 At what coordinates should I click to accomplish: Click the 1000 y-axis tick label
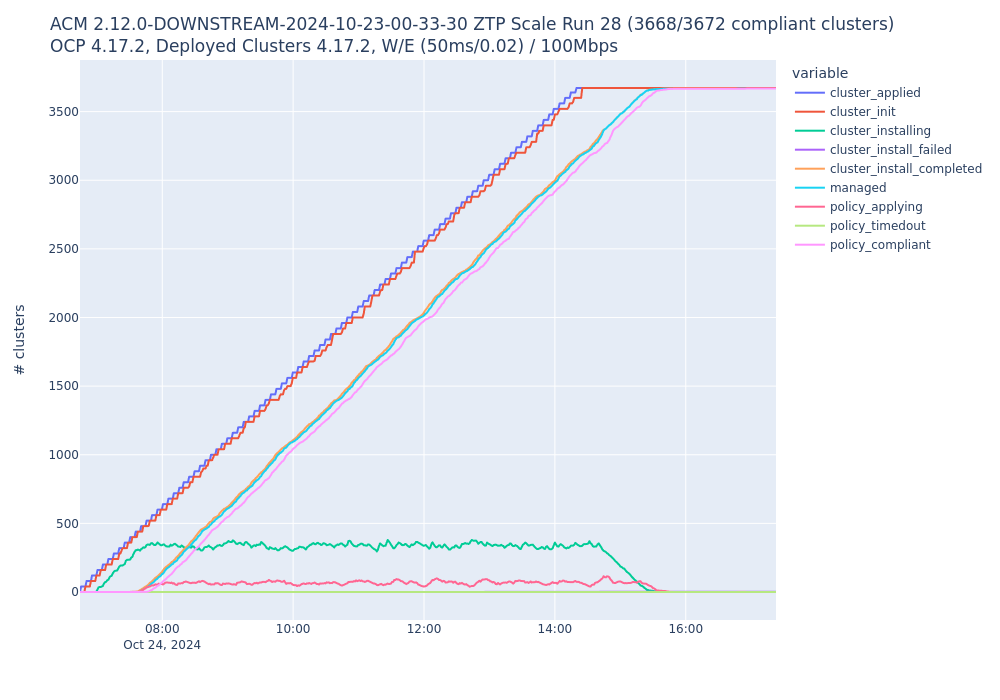click(x=63, y=455)
